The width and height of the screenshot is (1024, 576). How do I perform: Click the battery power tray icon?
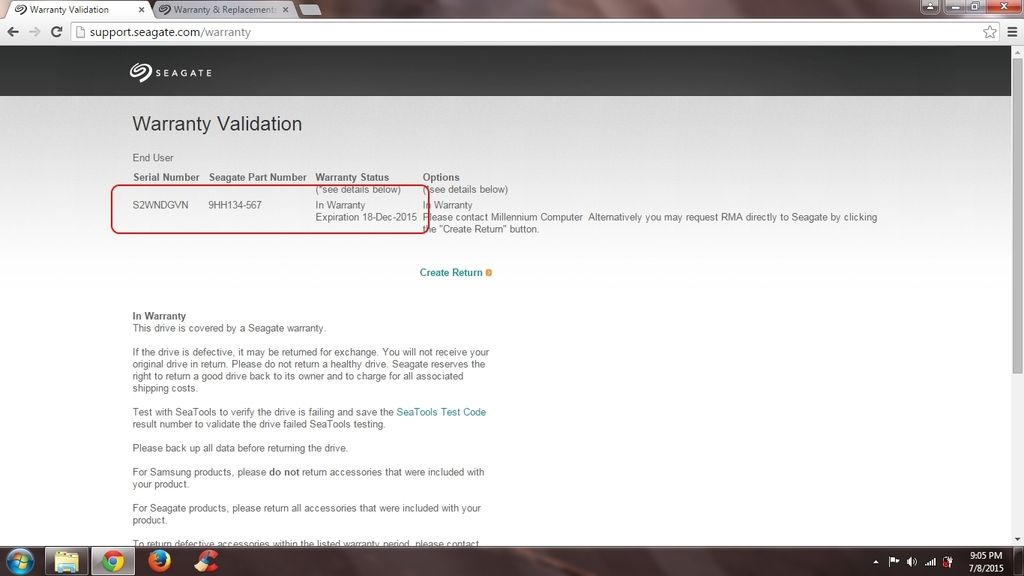pos(948,562)
